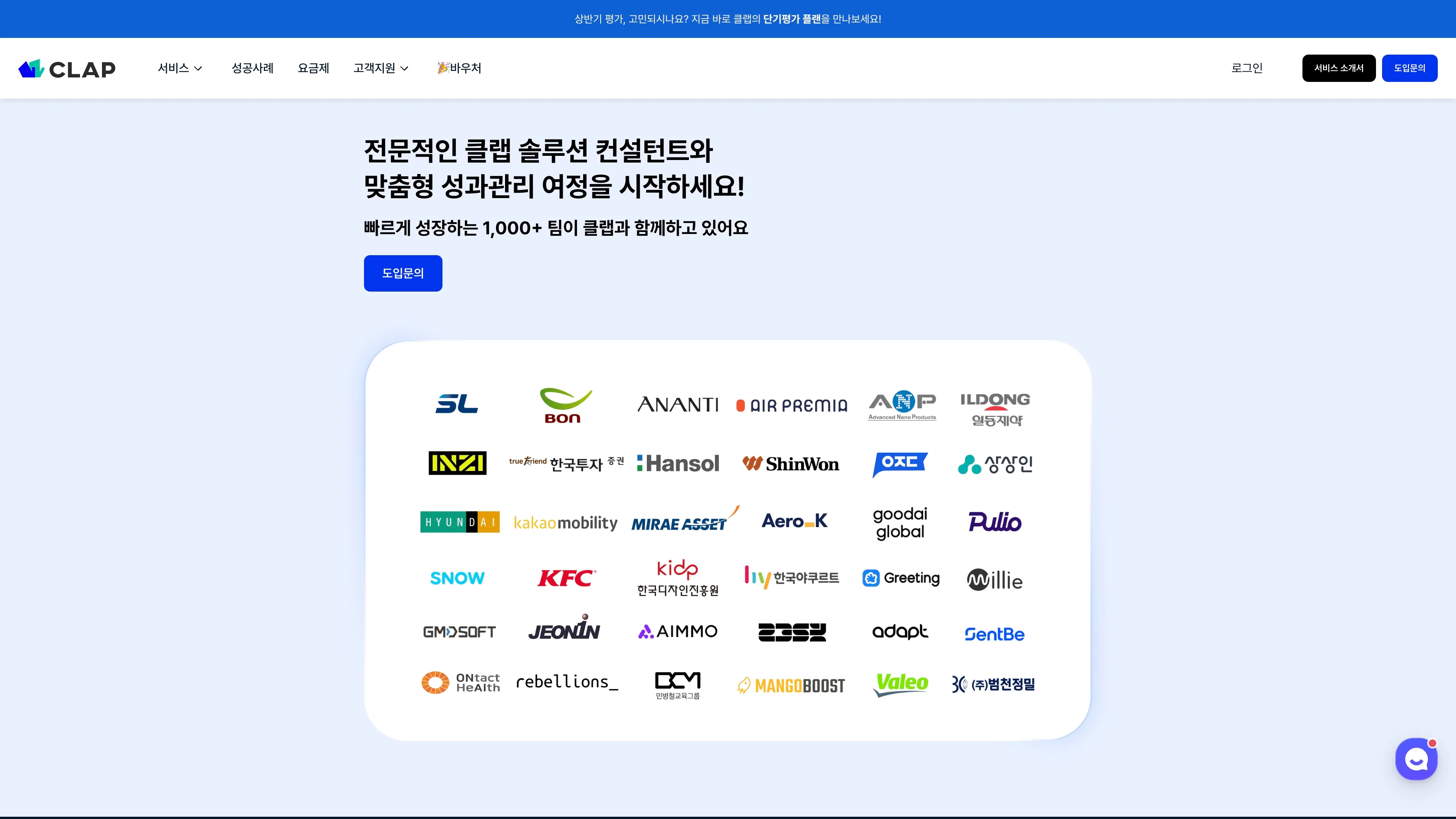Click the SNOW logo
1456x819 pixels.
click(x=457, y=578)
